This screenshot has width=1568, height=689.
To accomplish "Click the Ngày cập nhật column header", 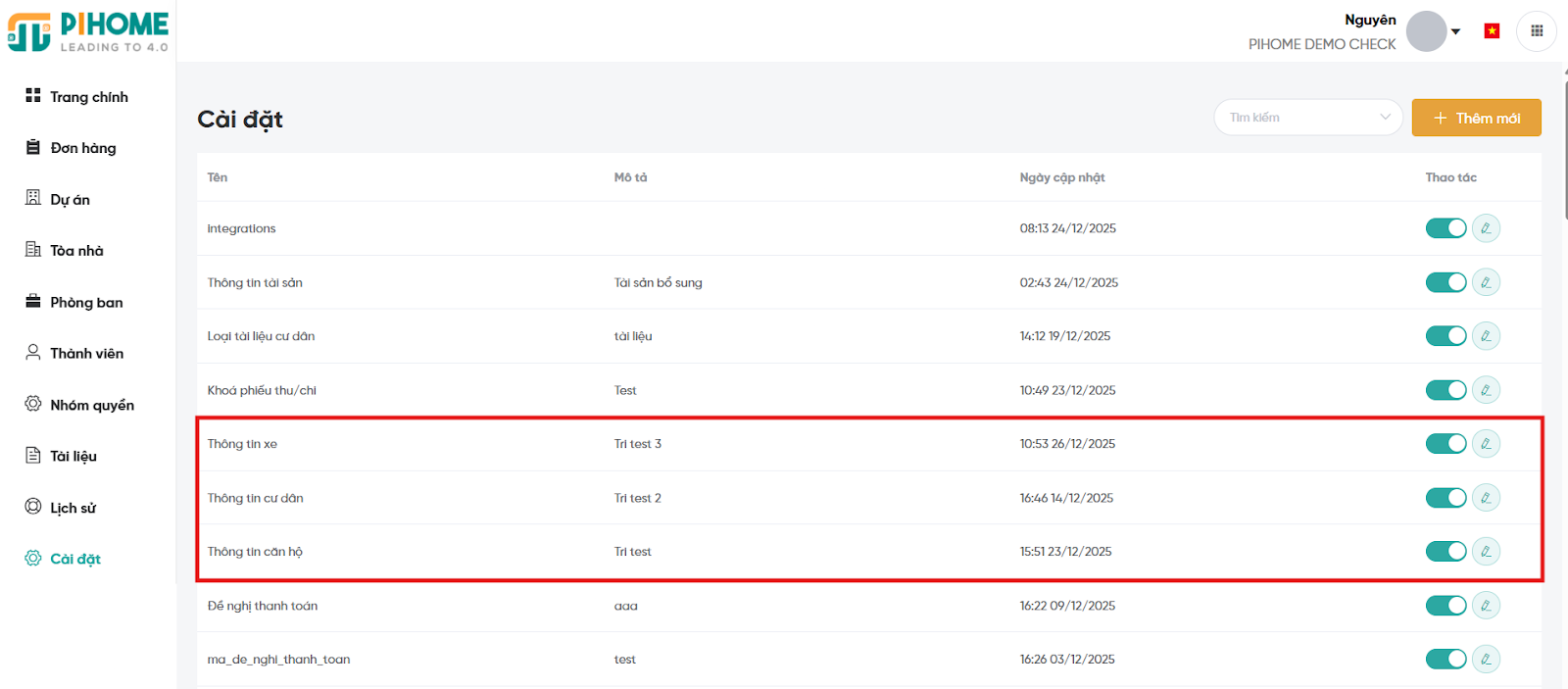I will click(1061, 177).
